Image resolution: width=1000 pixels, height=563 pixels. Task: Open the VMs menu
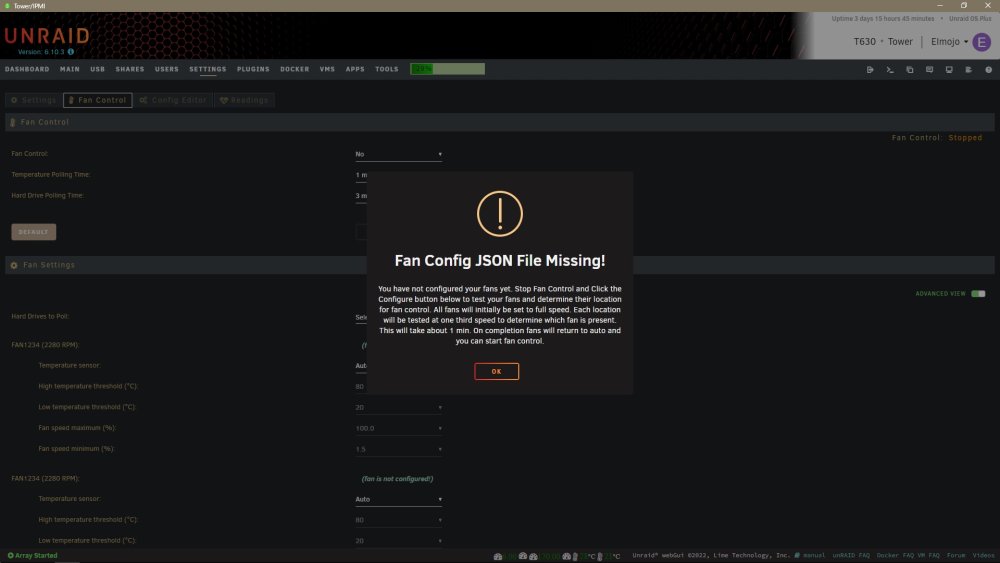pos(327,69)
